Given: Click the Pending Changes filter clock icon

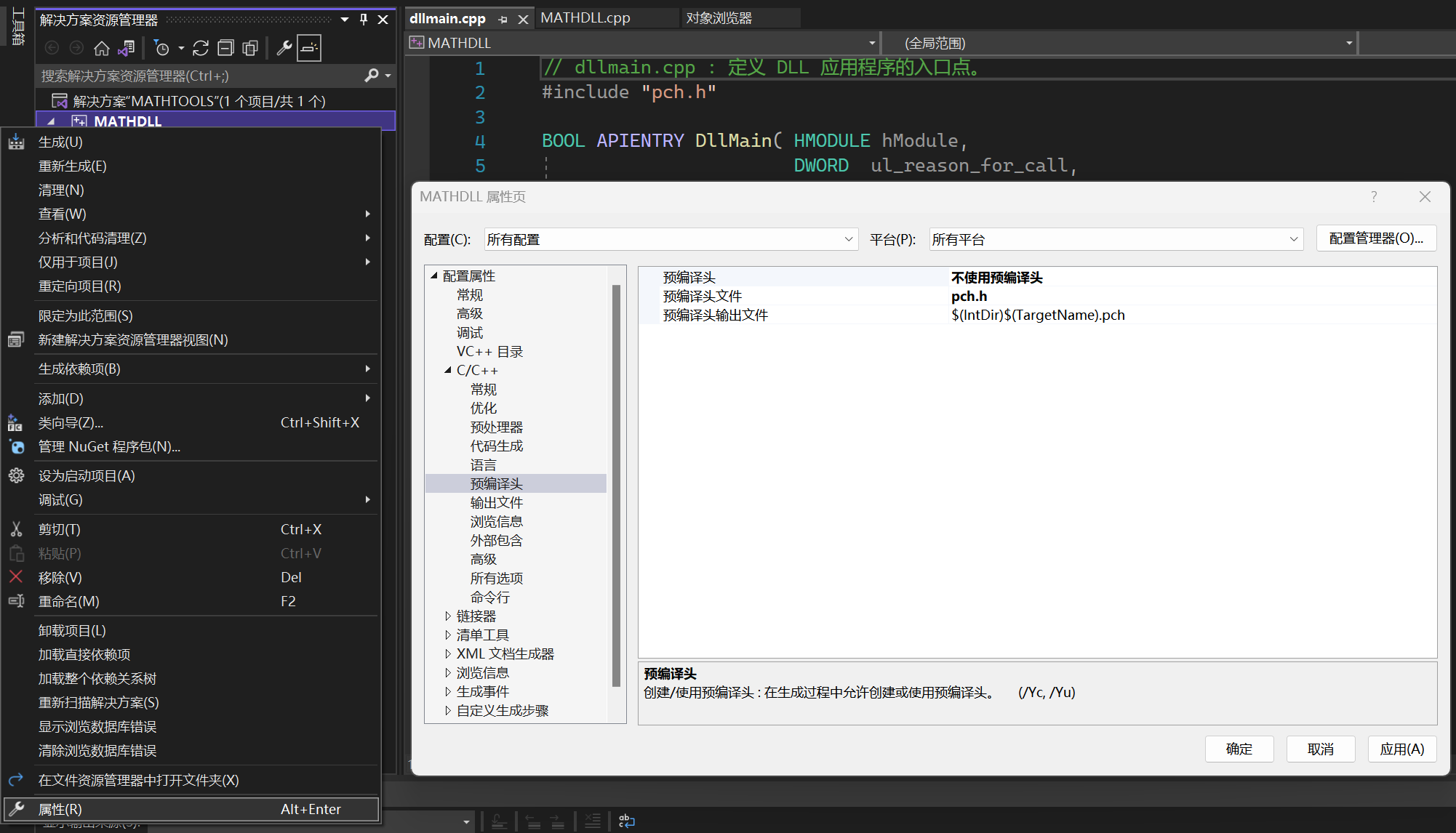Looking at the screenshot, I should click(x=161, y=49).
